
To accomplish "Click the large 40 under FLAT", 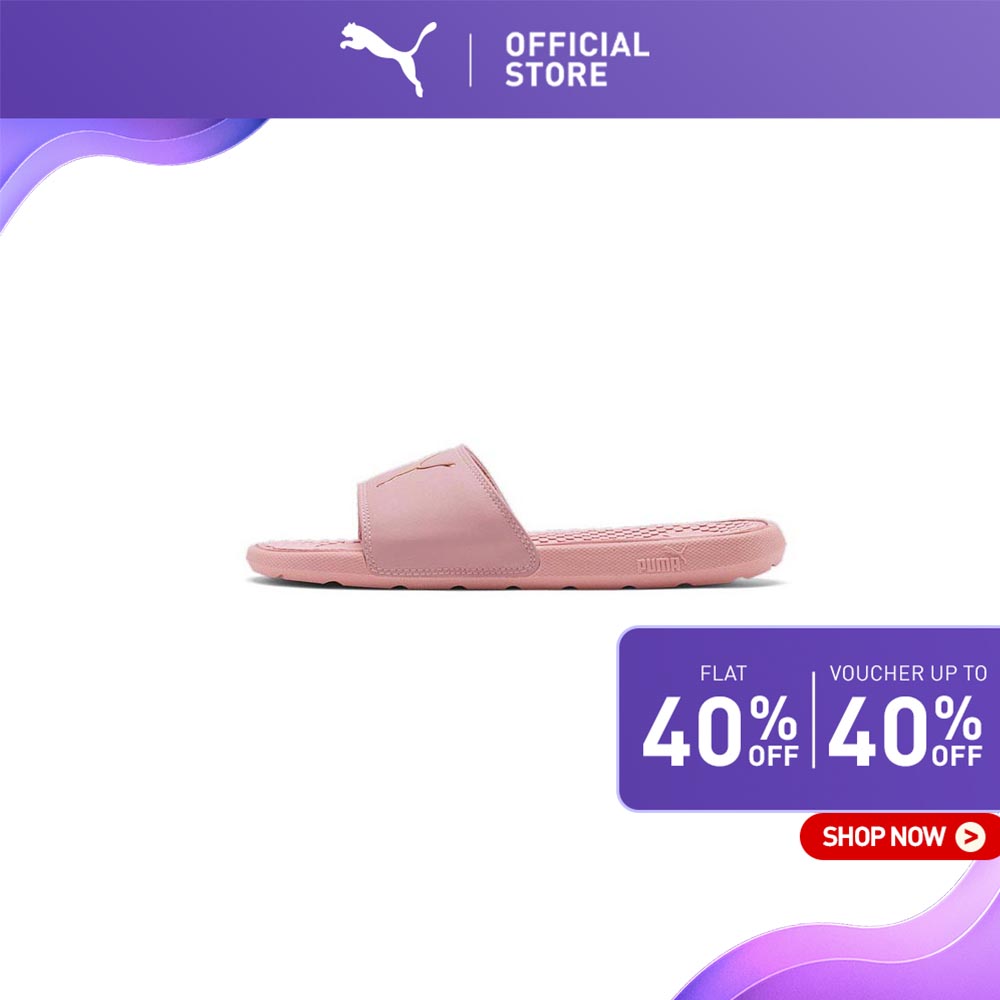I will (693, 731).
